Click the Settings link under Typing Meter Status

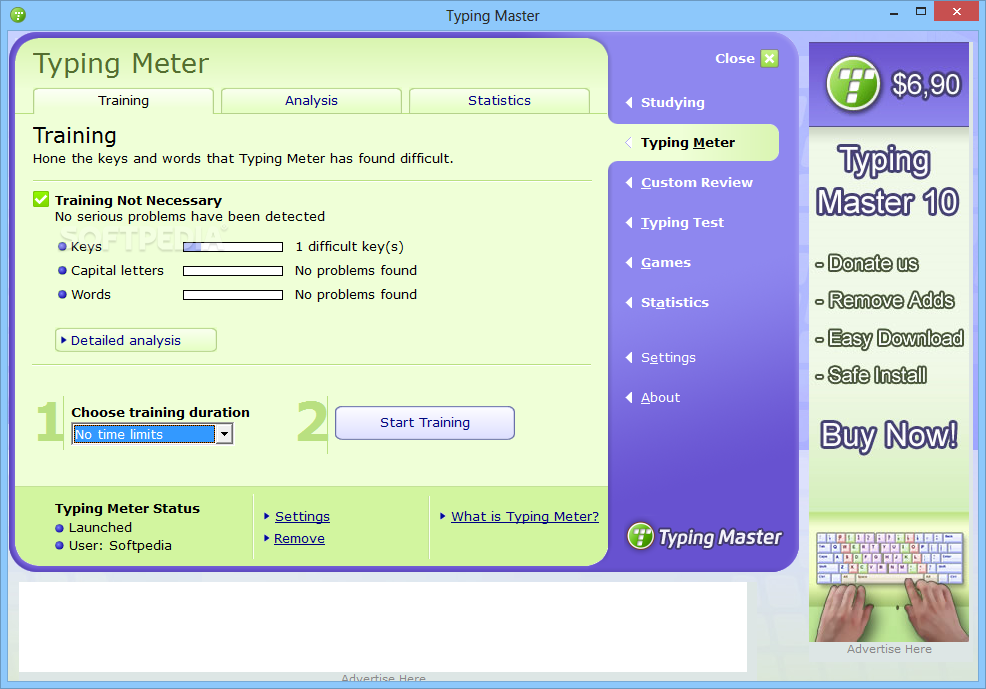pos(302,516)
